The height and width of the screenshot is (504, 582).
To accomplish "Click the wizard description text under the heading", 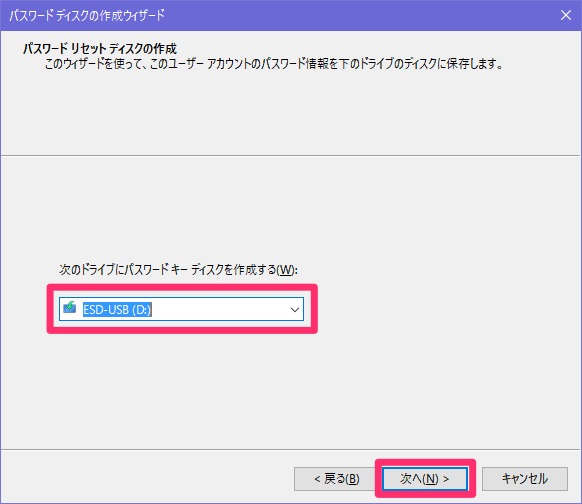I will (274, 64).
